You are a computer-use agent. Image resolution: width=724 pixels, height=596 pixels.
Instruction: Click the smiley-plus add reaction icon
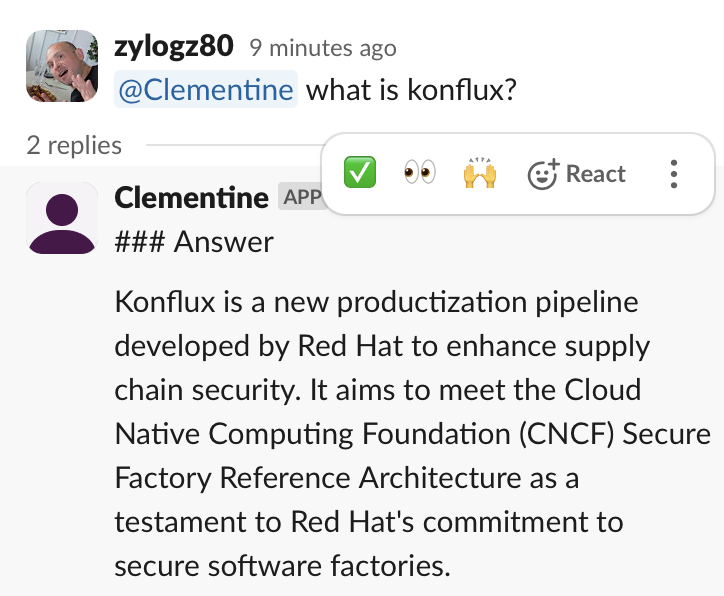(542, 175)
